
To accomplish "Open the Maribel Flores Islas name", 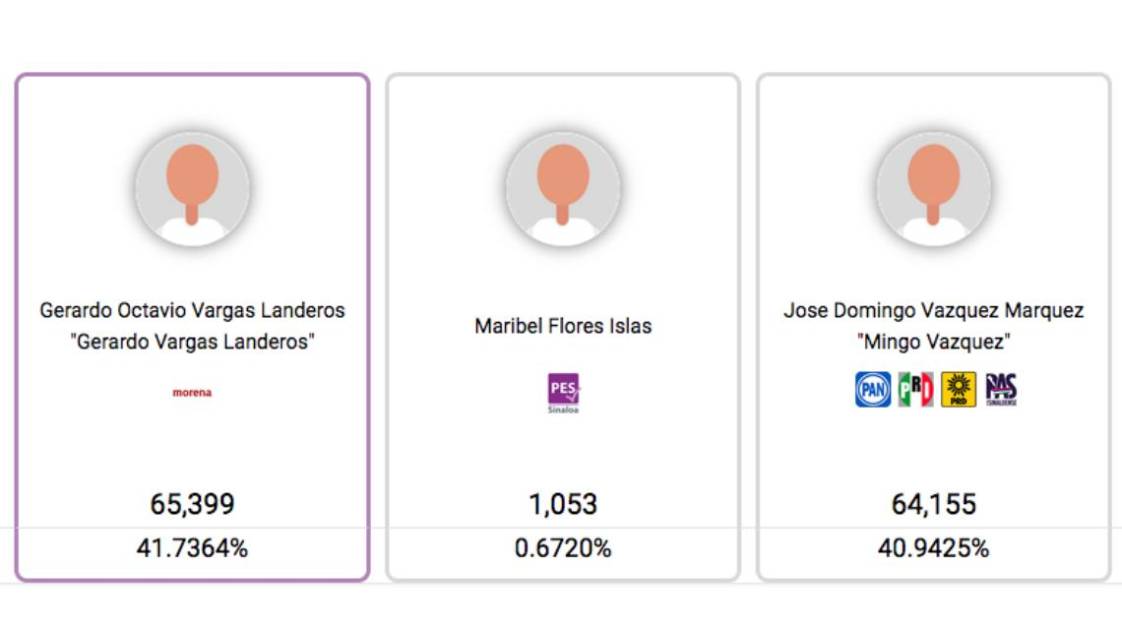I will click(x=563, y=326).
